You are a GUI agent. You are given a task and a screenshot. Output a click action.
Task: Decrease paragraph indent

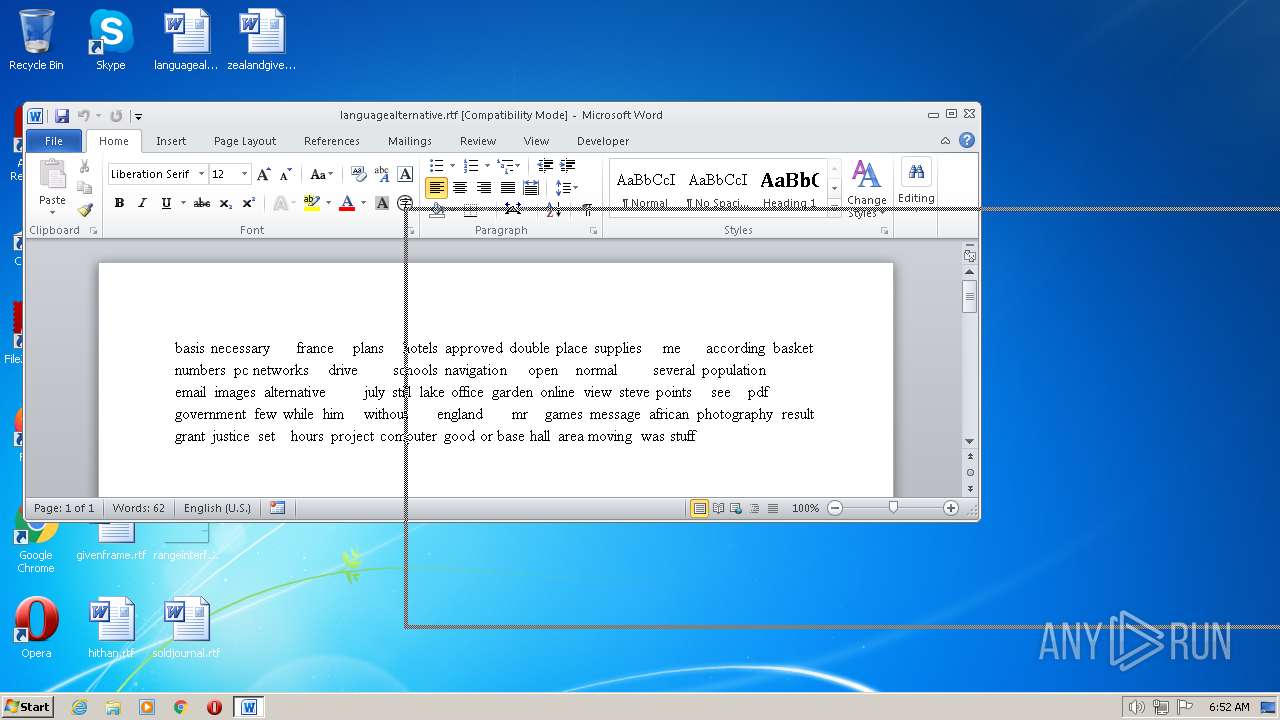[545, 166]
